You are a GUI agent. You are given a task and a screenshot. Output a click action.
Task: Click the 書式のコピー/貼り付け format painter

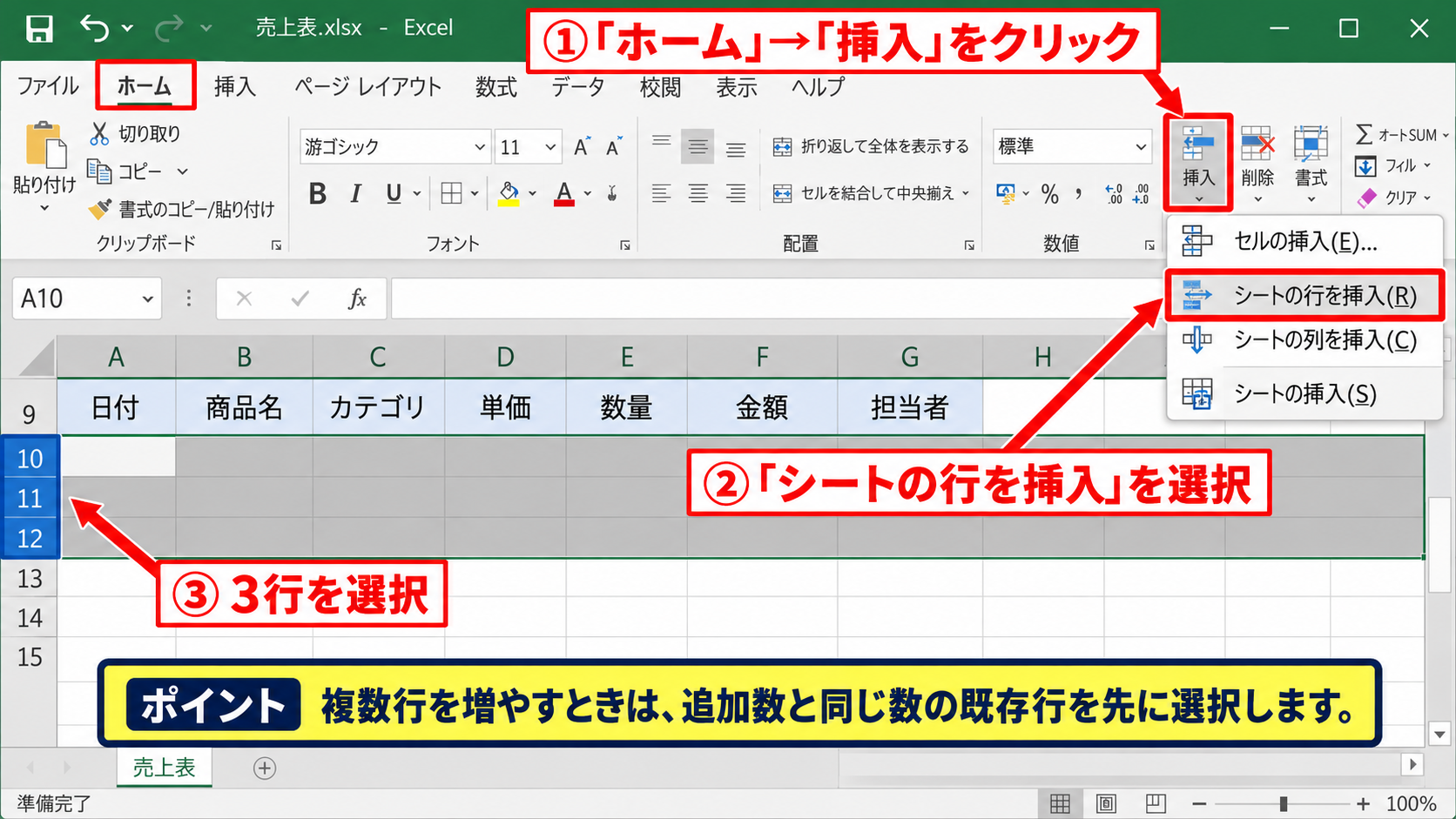click(182, 210)
